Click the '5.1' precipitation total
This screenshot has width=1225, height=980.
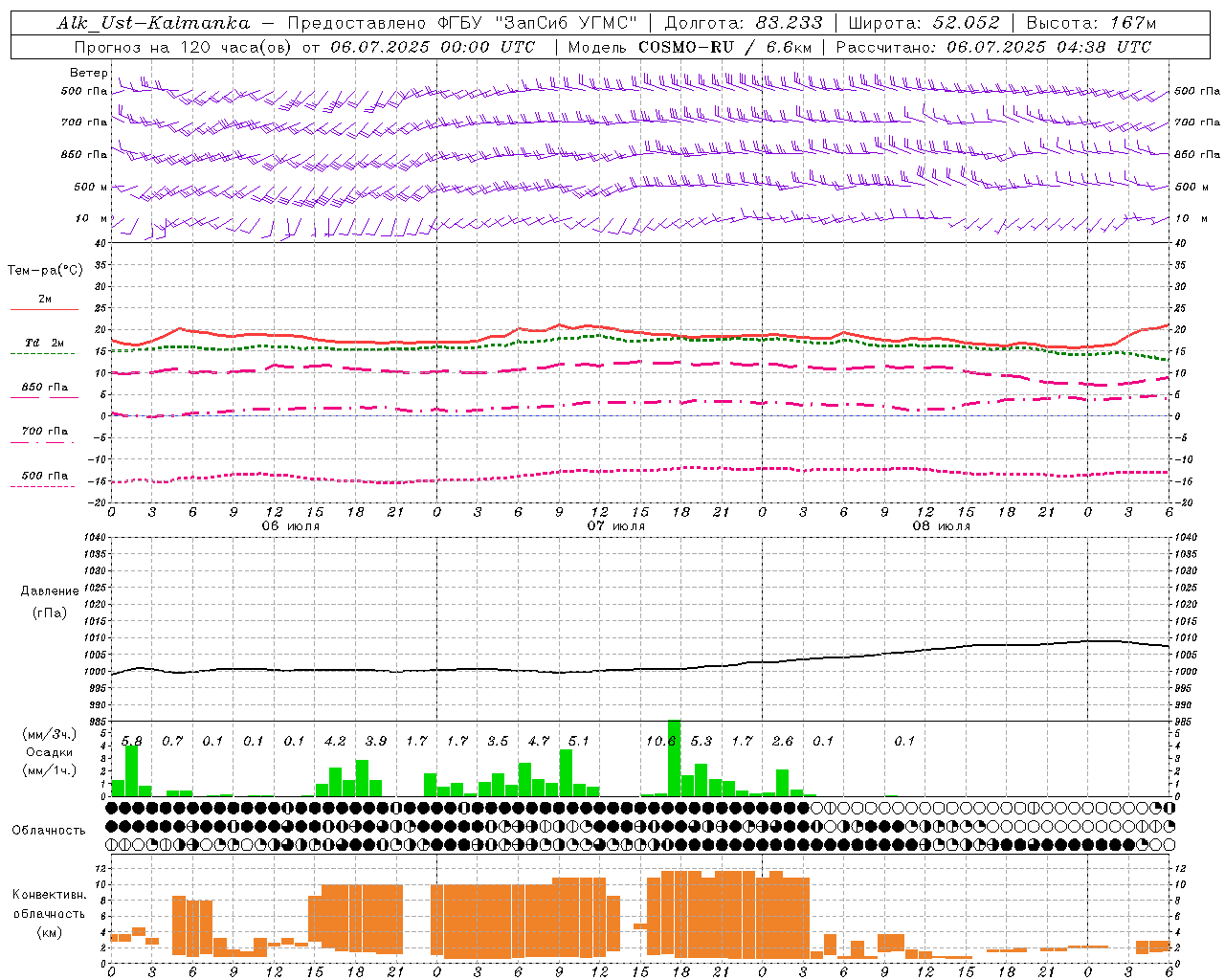click(579, 741)
